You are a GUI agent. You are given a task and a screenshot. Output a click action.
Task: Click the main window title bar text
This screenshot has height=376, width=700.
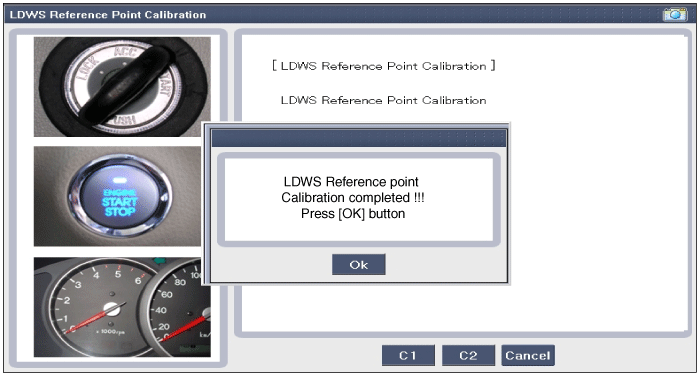(x=108, y=15)
